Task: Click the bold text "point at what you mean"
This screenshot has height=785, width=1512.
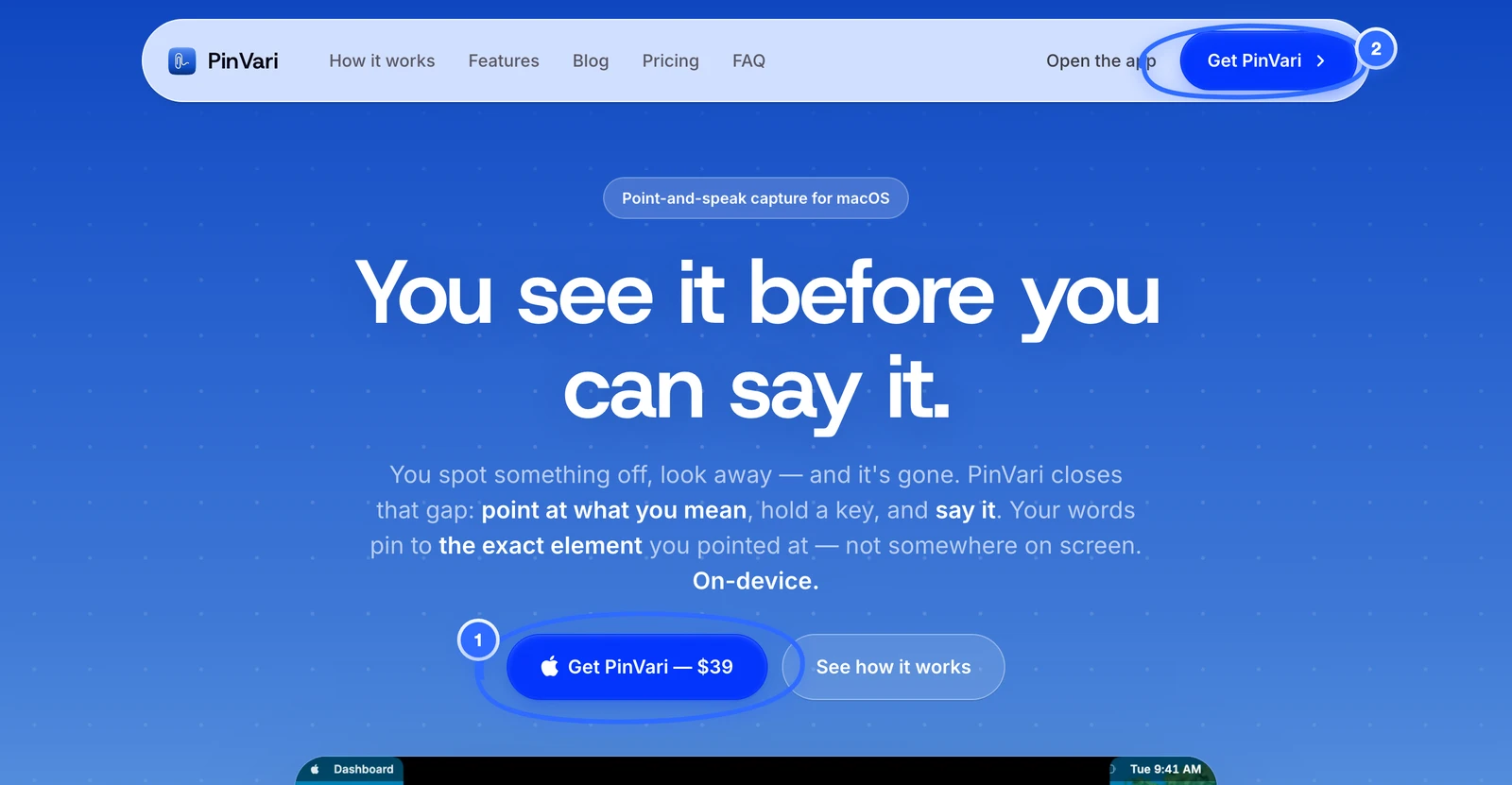Action: [614, 510]
